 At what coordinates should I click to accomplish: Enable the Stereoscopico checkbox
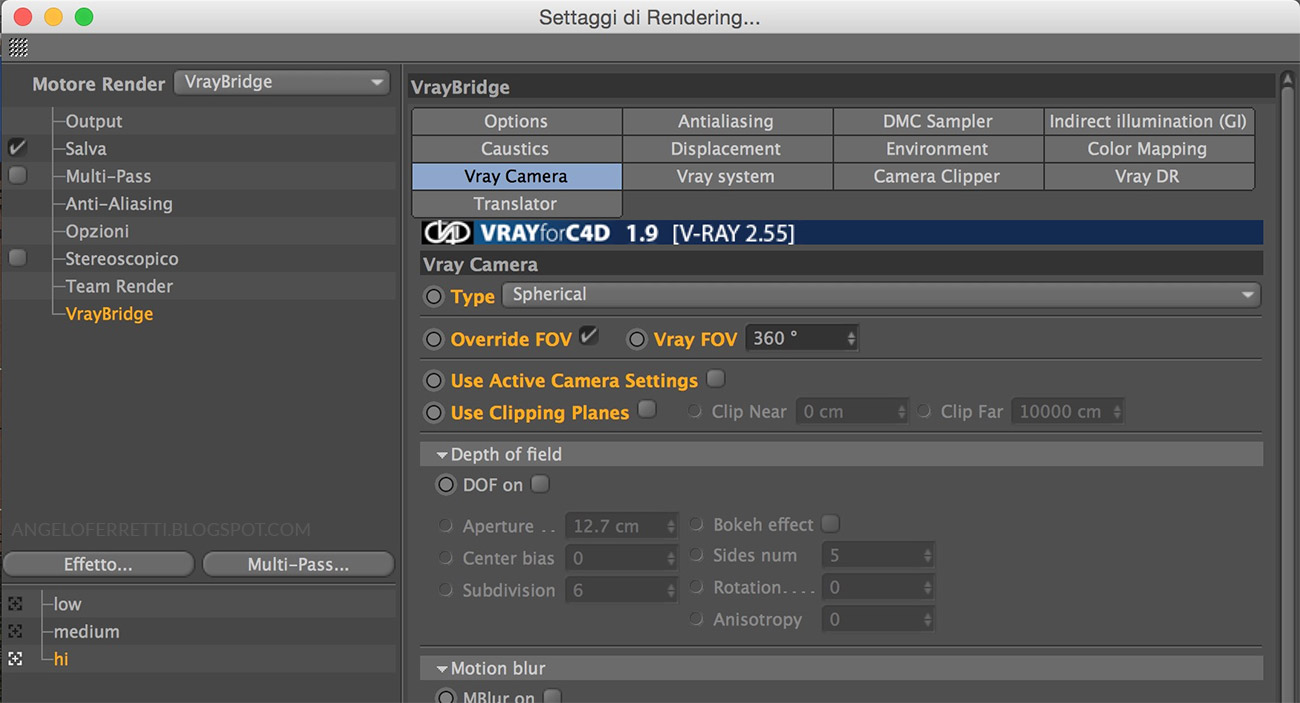(17, 258)
